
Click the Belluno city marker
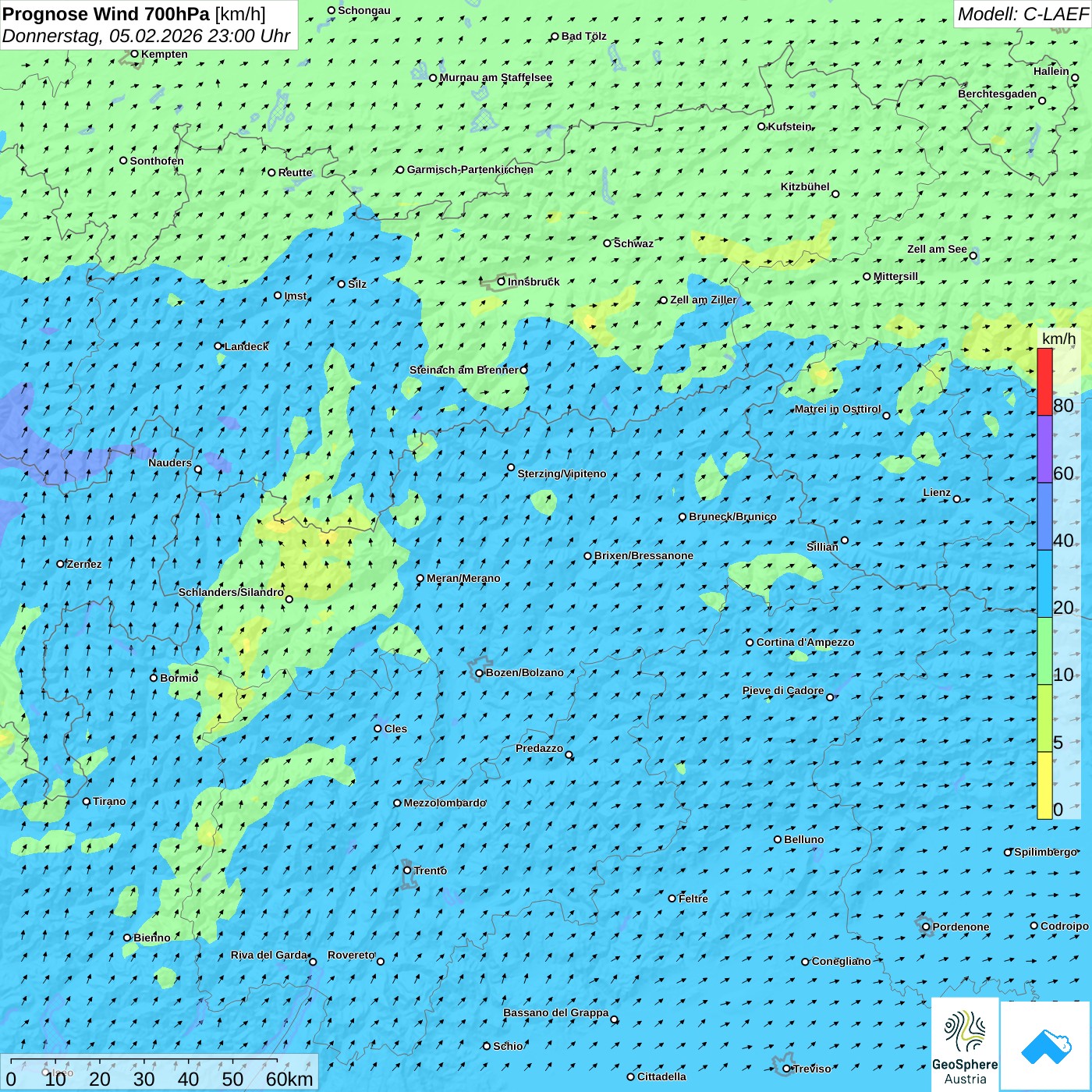click(778, 839)
